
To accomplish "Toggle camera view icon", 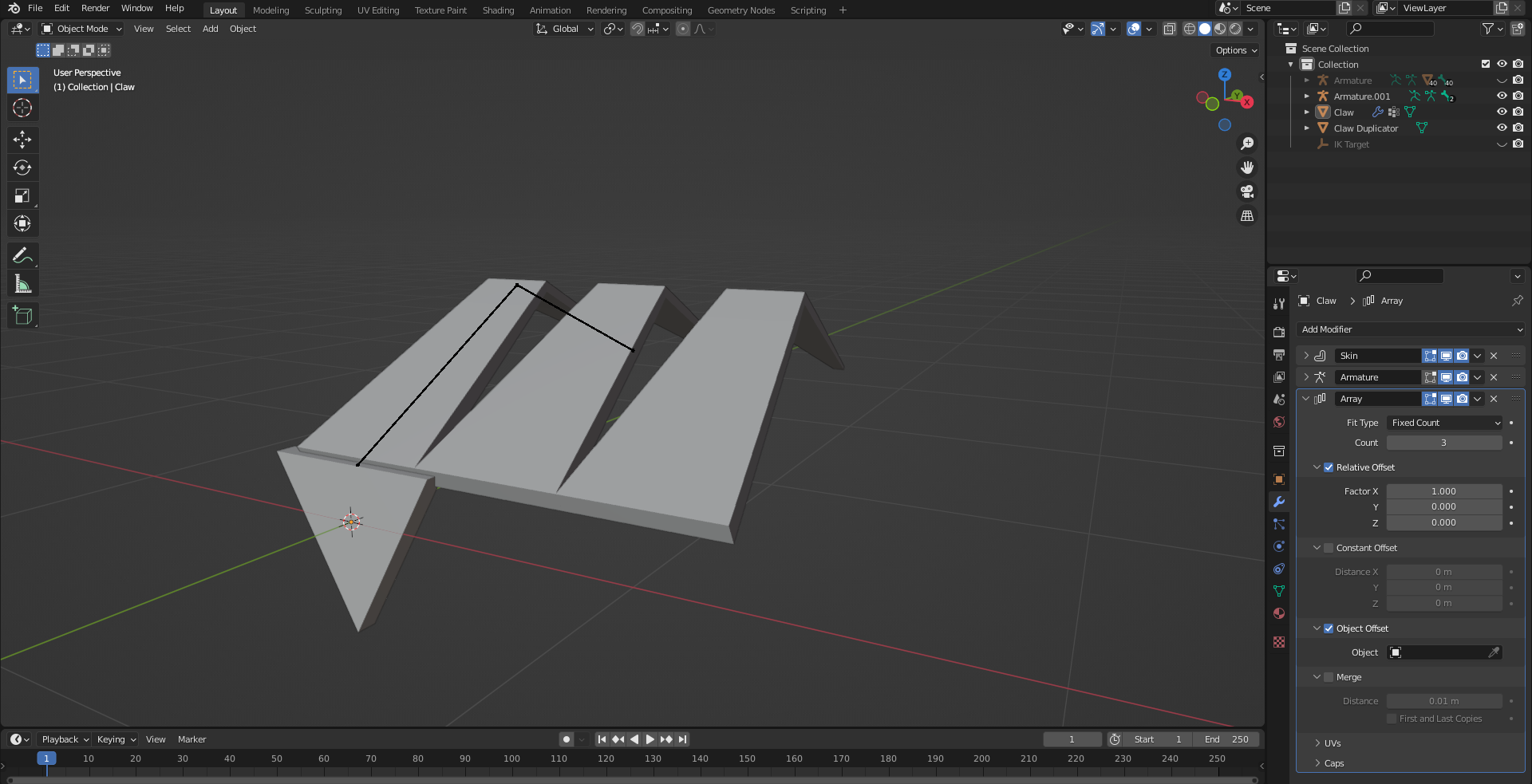I will pyautogui.click(x=1247, y=191).
